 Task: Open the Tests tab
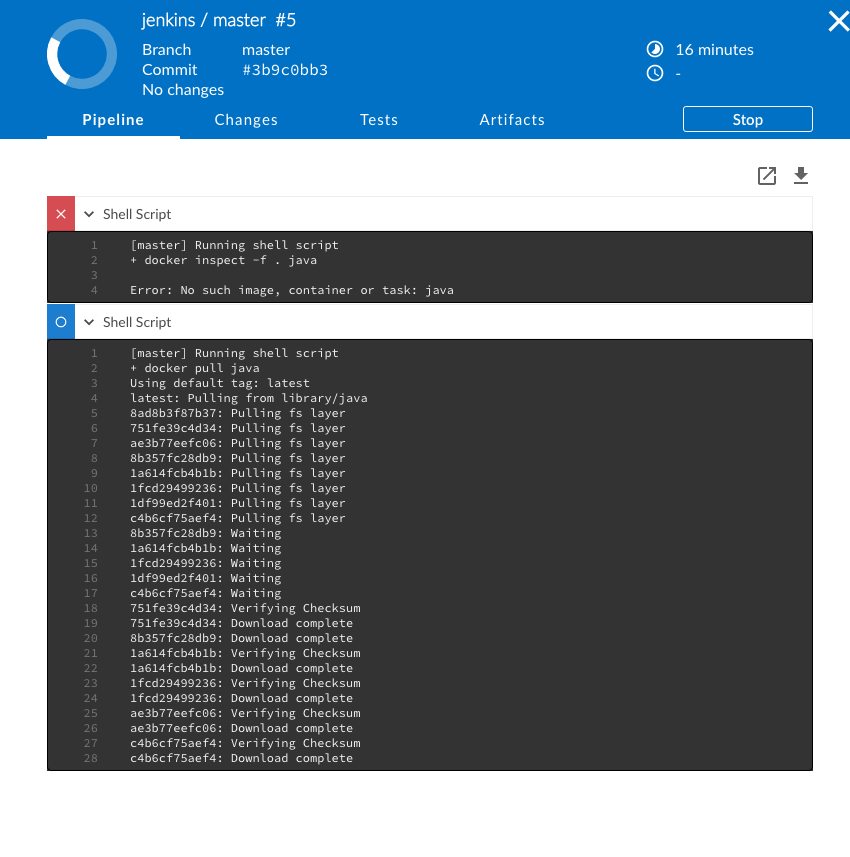(x=379, y=120)
